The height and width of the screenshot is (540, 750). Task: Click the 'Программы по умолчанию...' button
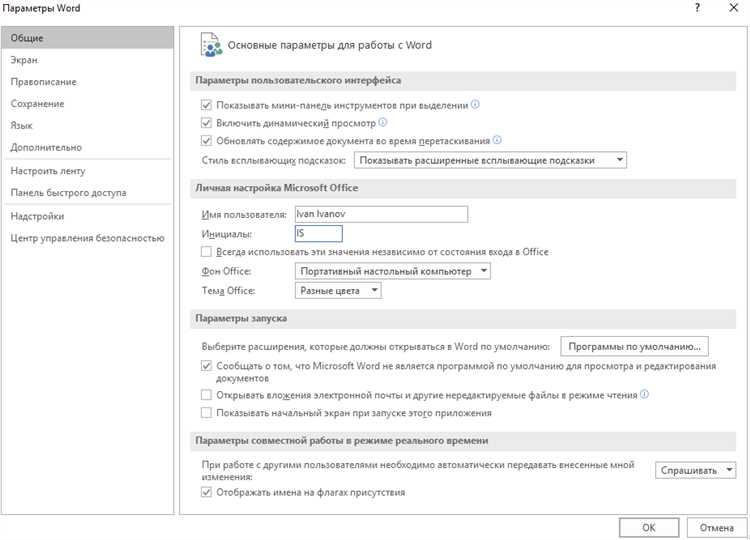click(x=634, y=346)
